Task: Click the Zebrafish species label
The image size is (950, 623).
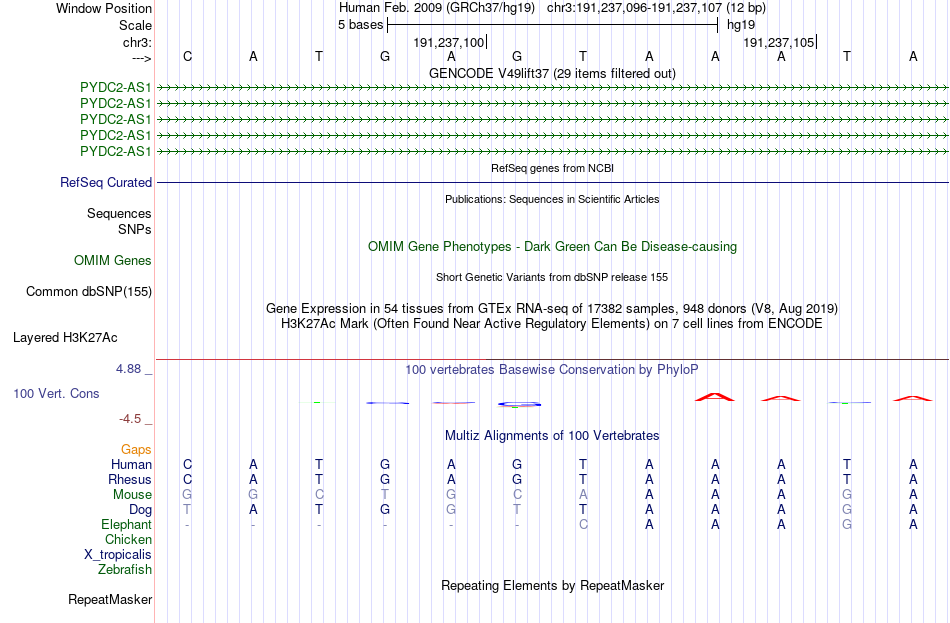Action: 125,570
